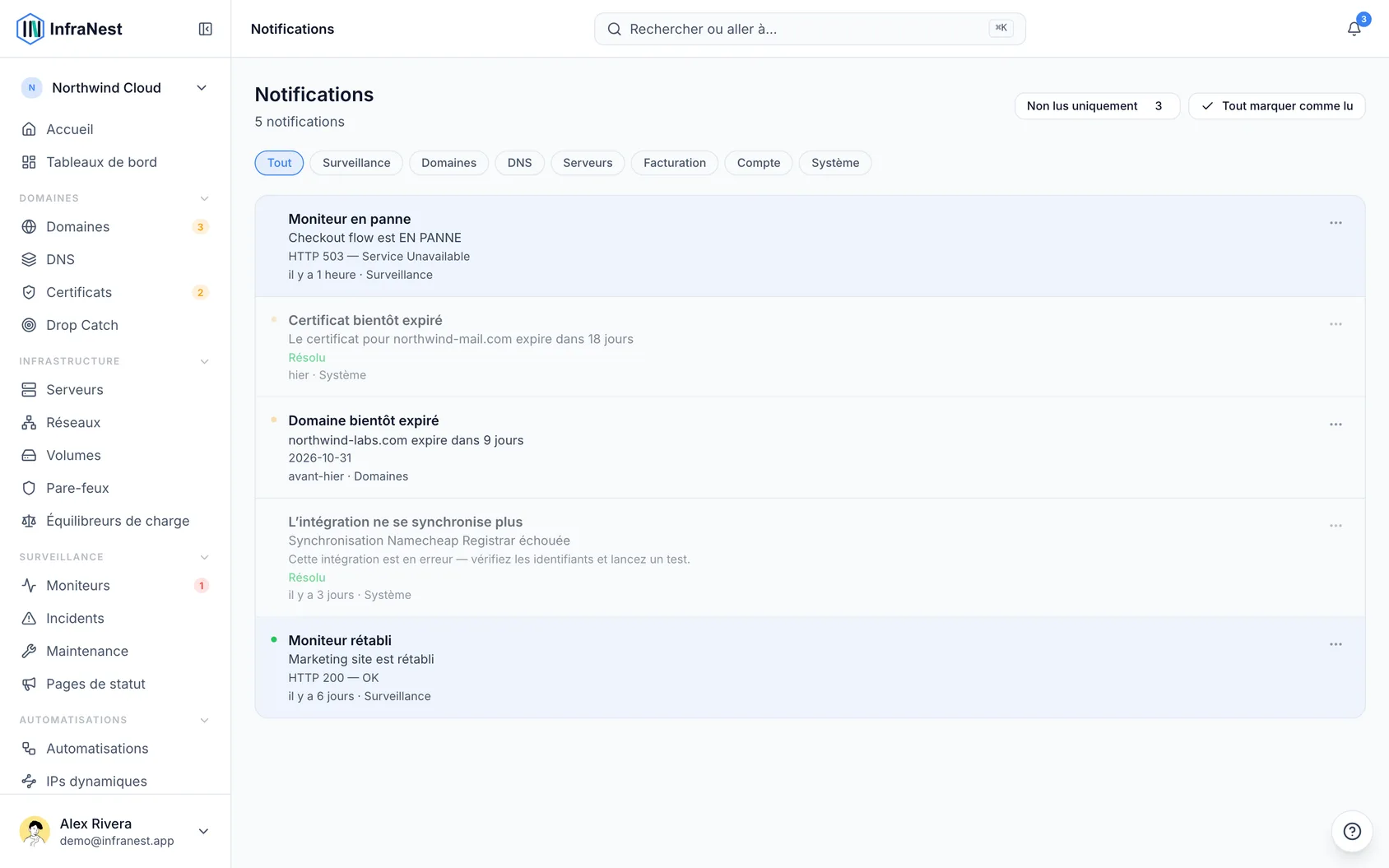
Task: Select the Facturation filter tab
Action: click(675, 163)
